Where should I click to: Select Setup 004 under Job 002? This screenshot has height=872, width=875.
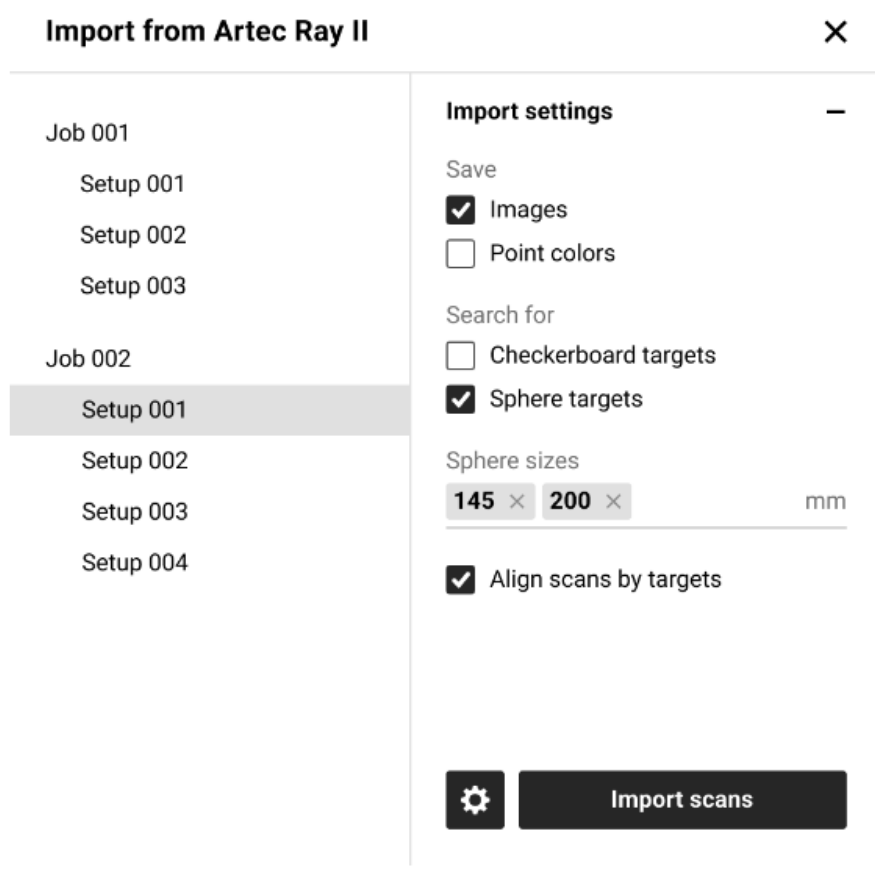[134, 562]
